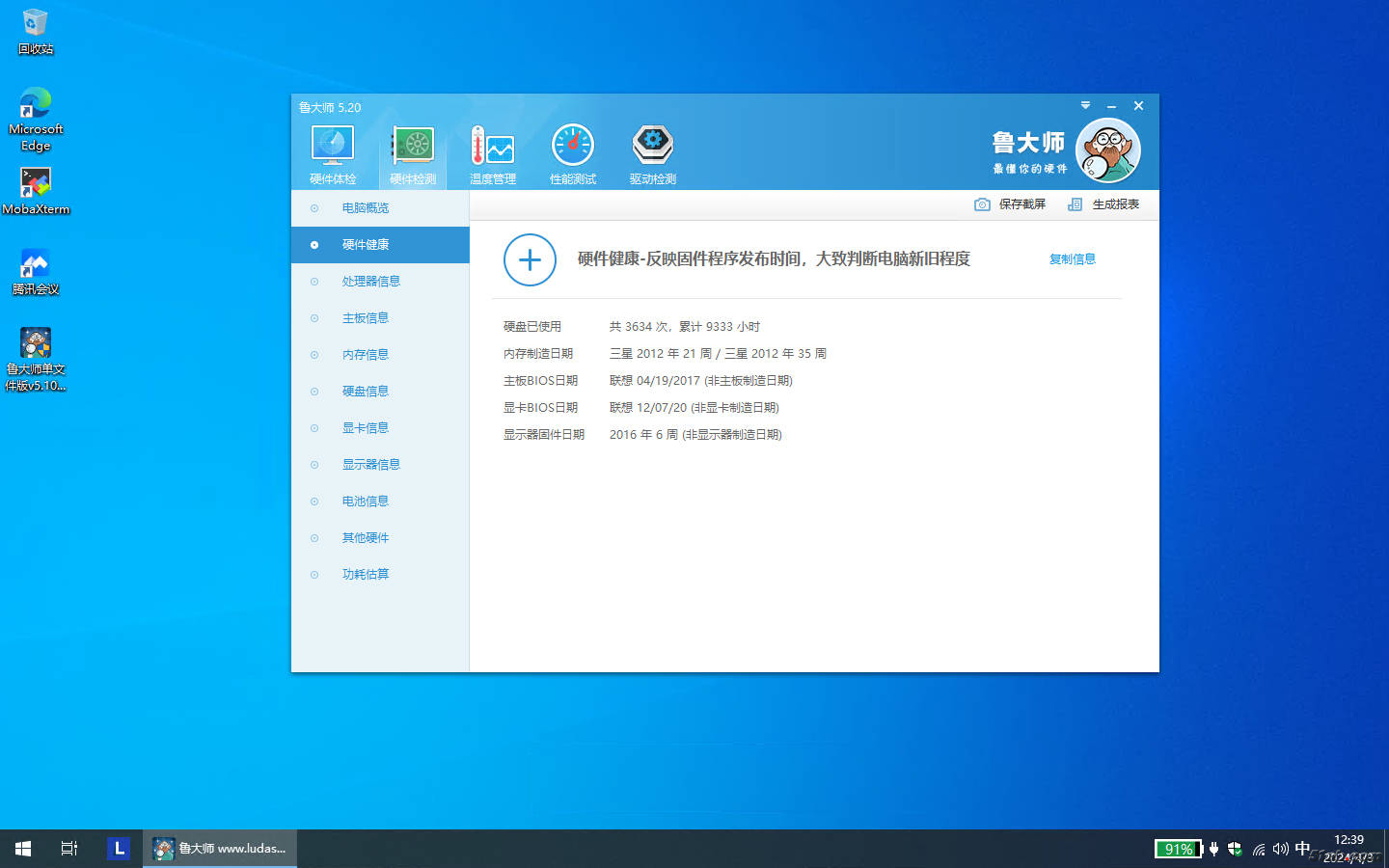Click the 保存截屏 button
Viewport: 1389px width, 868px height.
(1011, 204)
